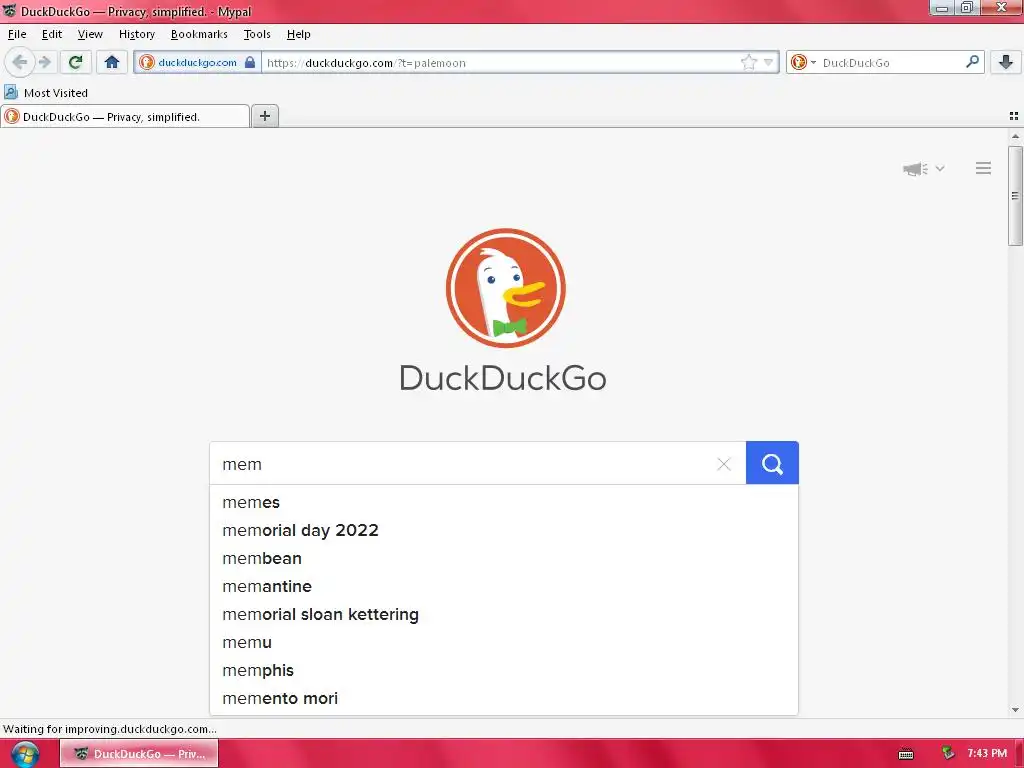Select the 'membean' suggestion

point(504,558)
